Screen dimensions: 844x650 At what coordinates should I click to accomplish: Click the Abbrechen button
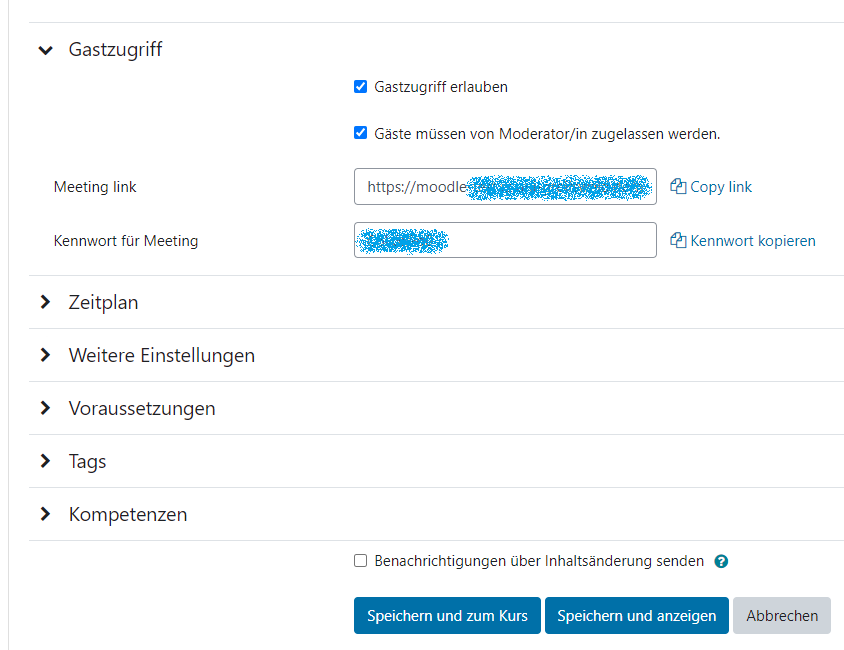(x=781, y=616)
